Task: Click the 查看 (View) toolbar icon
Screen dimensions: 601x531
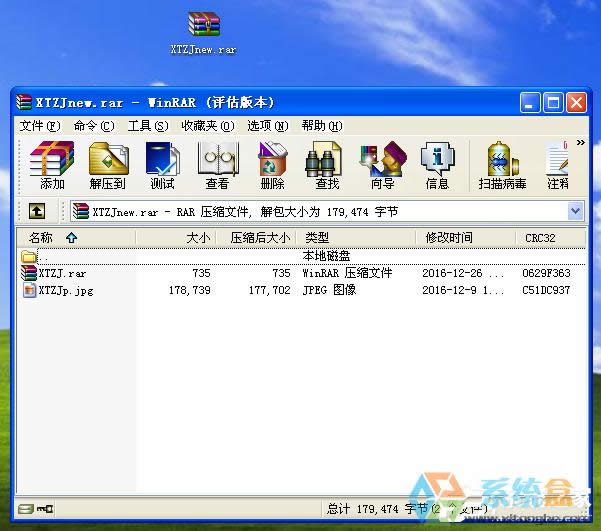Action: pos(217,164)
